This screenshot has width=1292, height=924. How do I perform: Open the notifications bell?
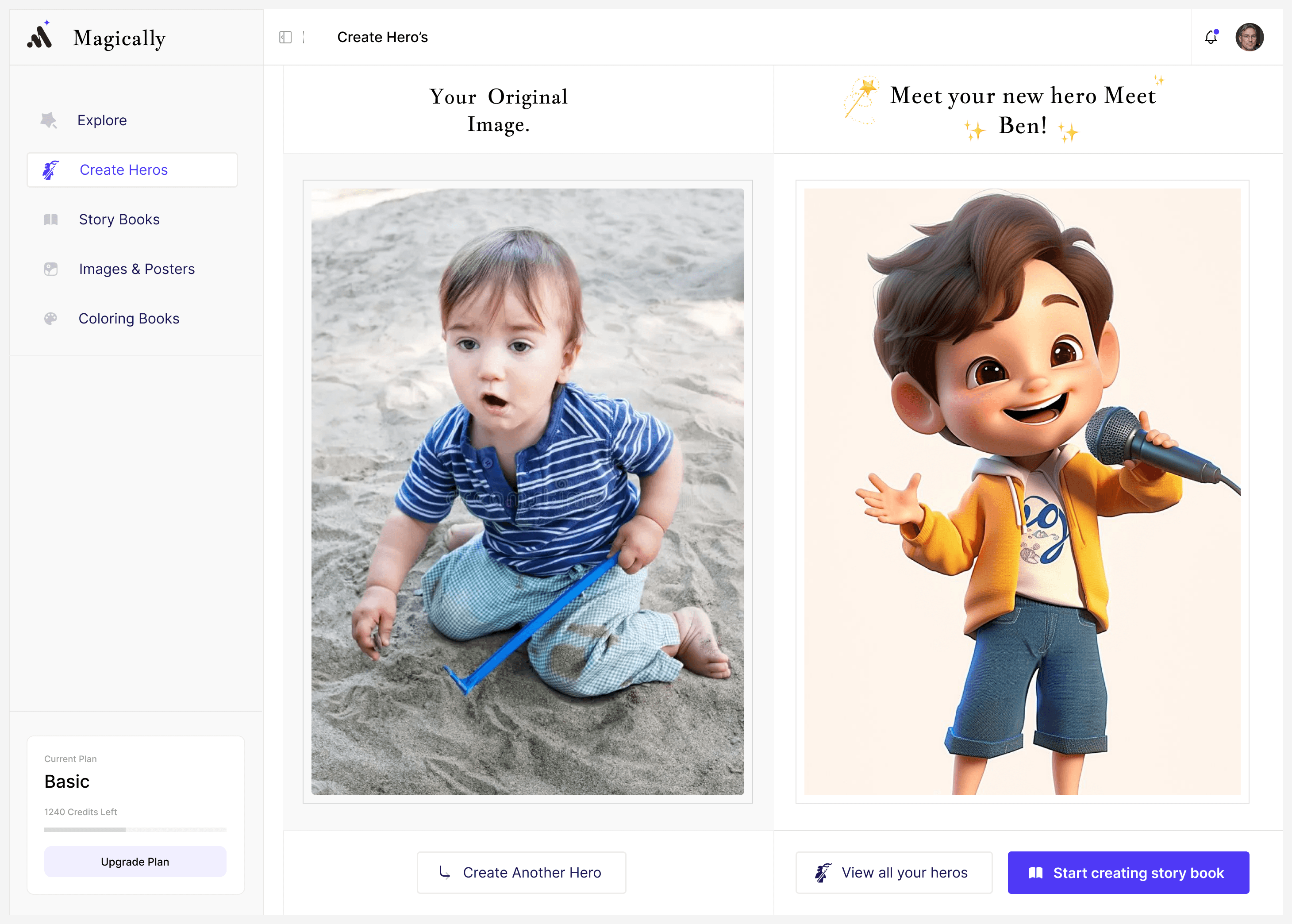click(1210, 38)
